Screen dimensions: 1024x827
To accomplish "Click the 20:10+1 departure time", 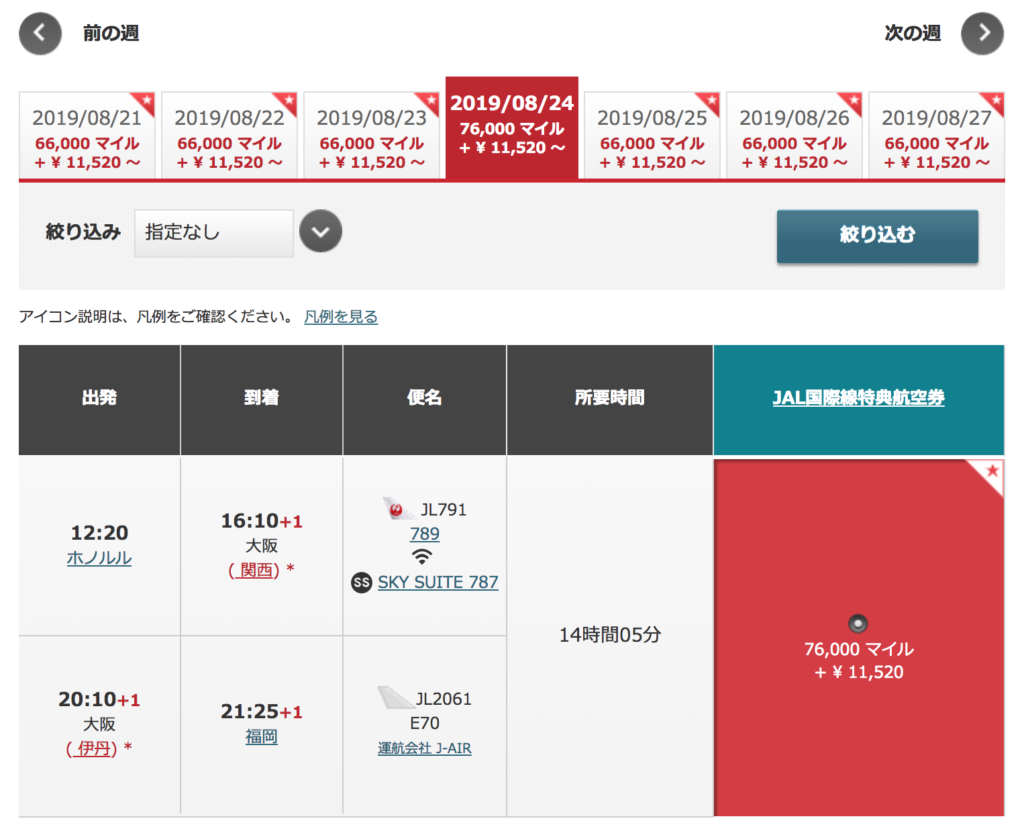I will pos(99,700).
